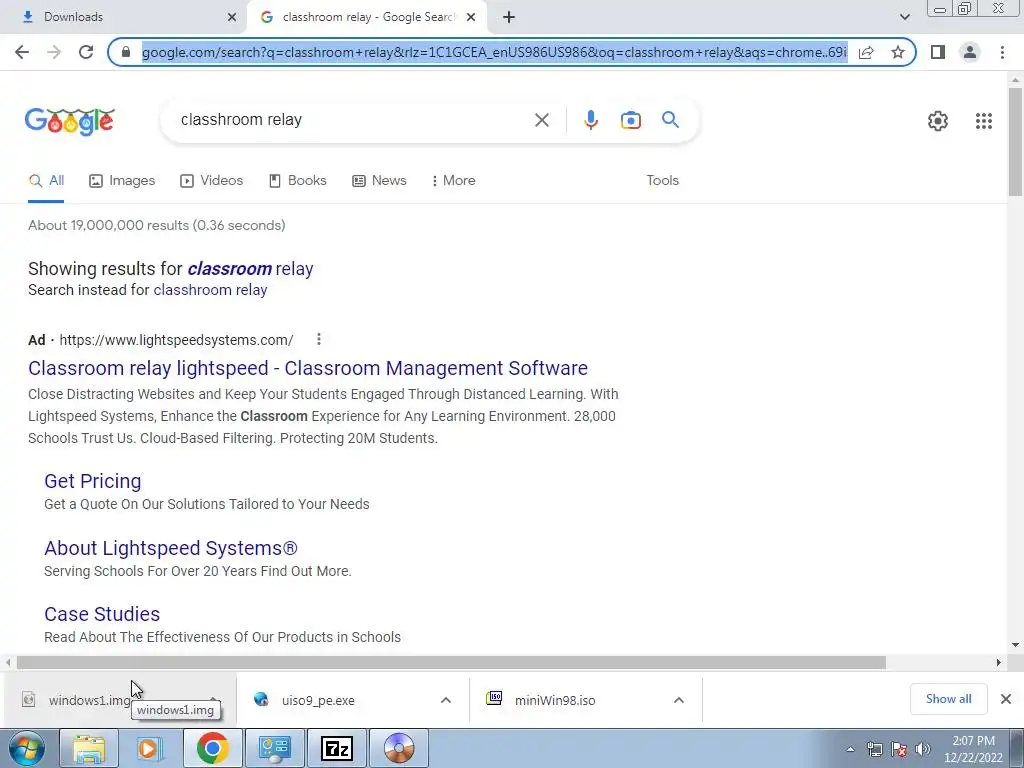Click the horizontal scrollbar thumb
Screen dimensions: 1024x768
tap(451, 663)
